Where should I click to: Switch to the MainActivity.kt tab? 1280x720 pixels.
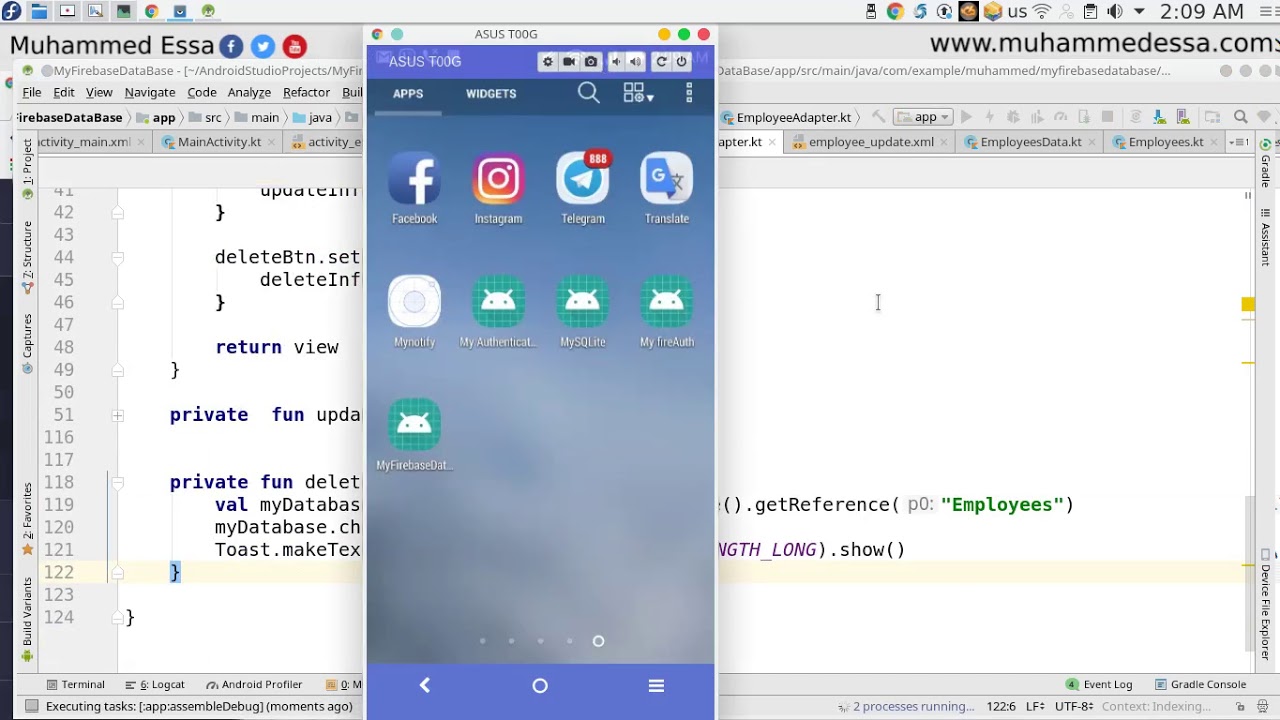click(219, 142)
